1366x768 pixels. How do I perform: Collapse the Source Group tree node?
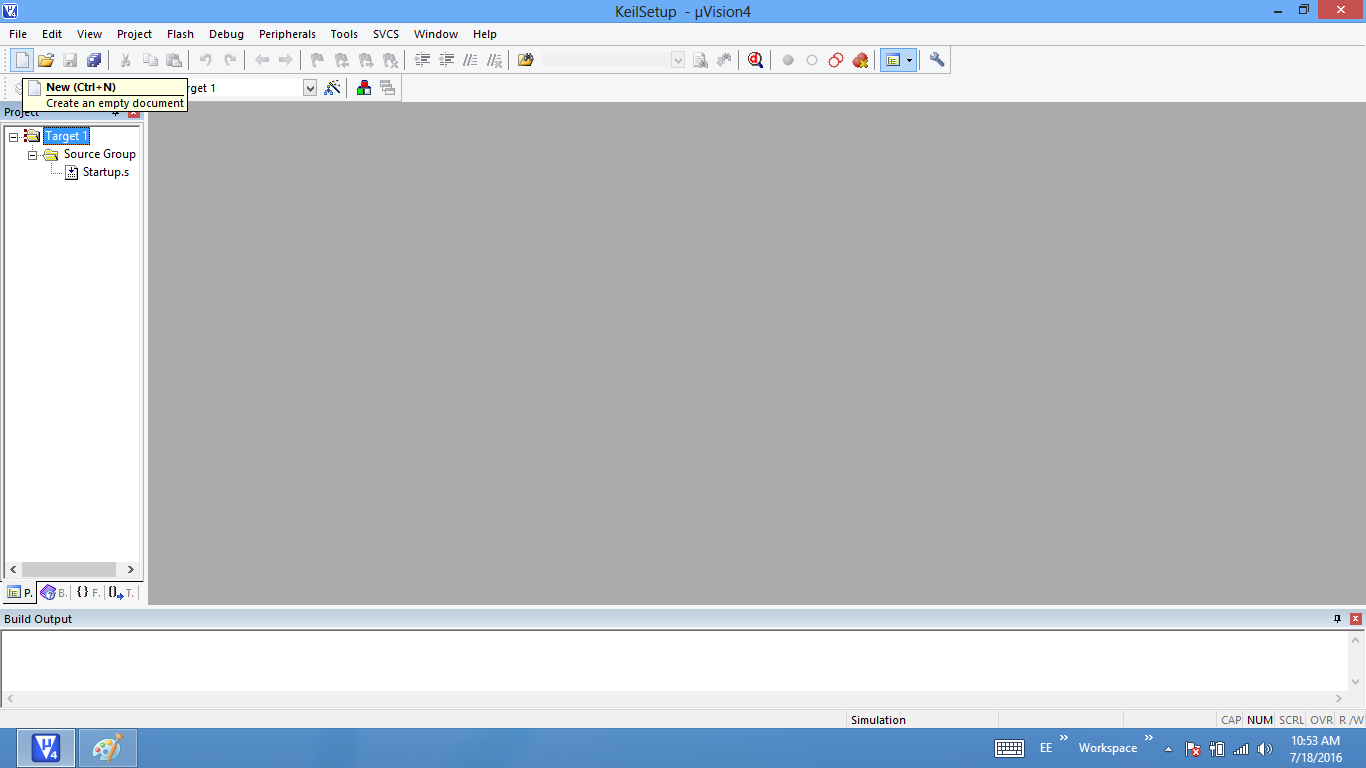(33, 154)
